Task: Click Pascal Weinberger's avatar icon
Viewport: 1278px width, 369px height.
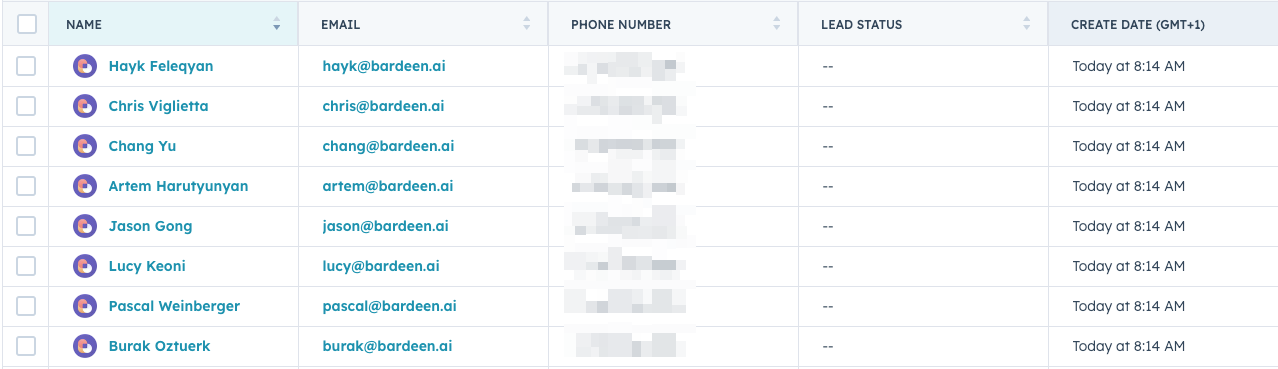Action: click(x=85, y=306)
